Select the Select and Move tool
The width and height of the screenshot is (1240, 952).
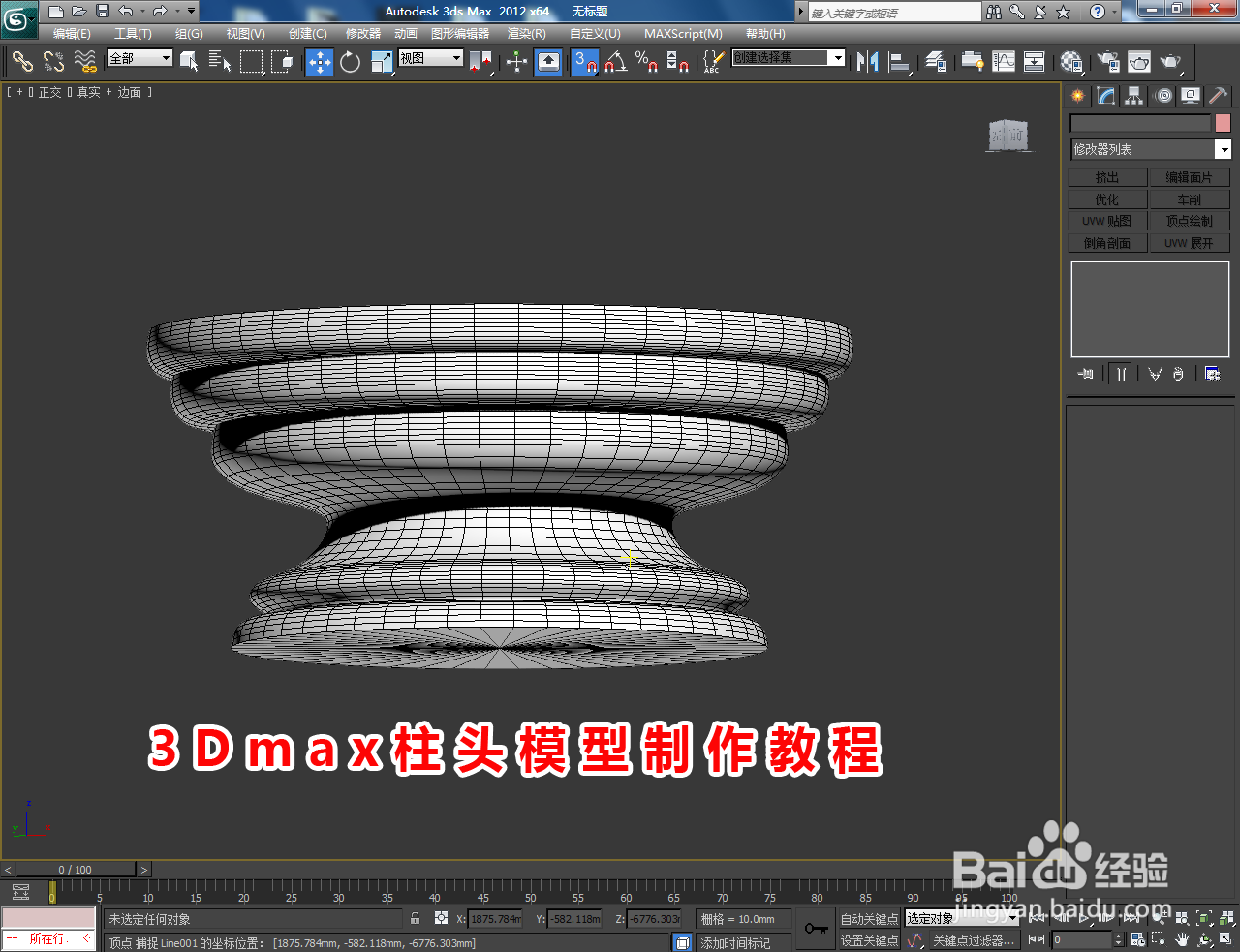[320, 62]
